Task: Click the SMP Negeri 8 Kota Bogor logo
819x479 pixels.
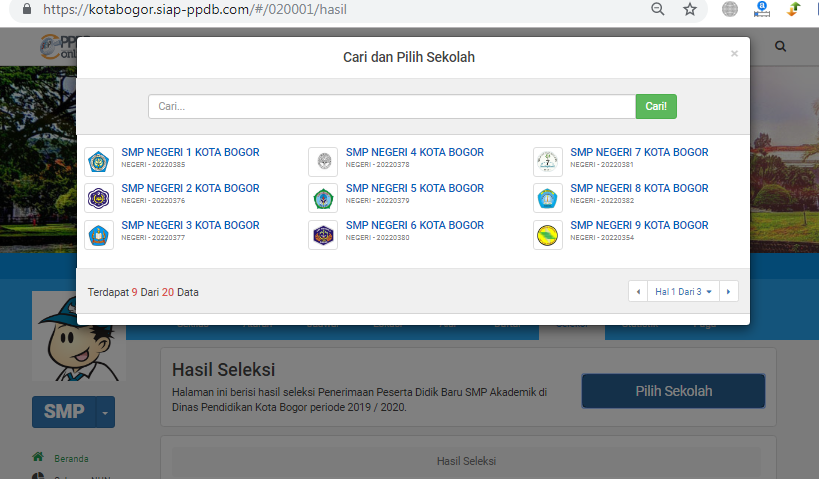Action: click(548, 198)
